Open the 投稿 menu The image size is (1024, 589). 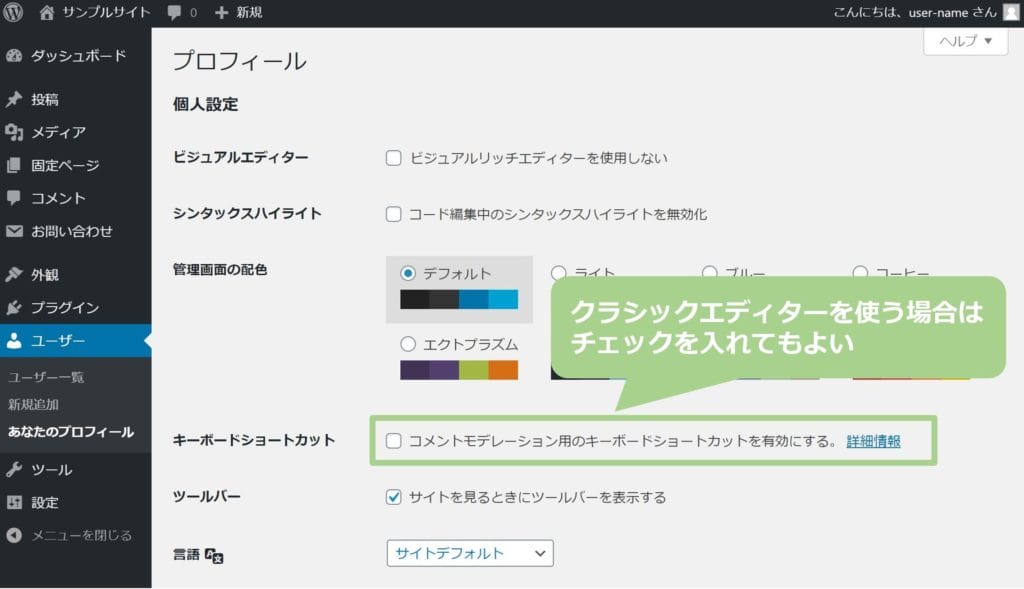[x=44, y=100]
